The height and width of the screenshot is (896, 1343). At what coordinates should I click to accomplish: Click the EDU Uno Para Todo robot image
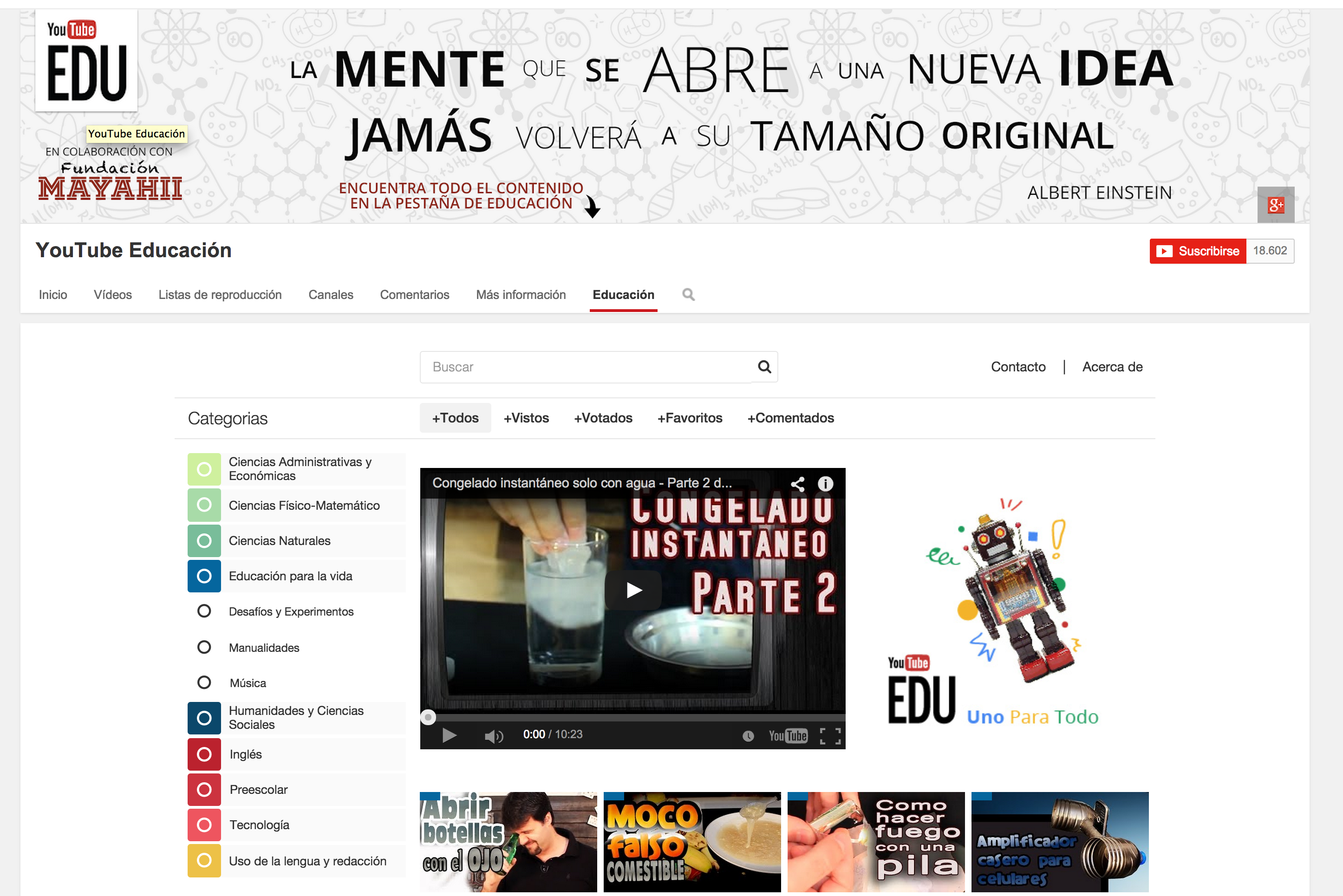(x=993, y=611)
